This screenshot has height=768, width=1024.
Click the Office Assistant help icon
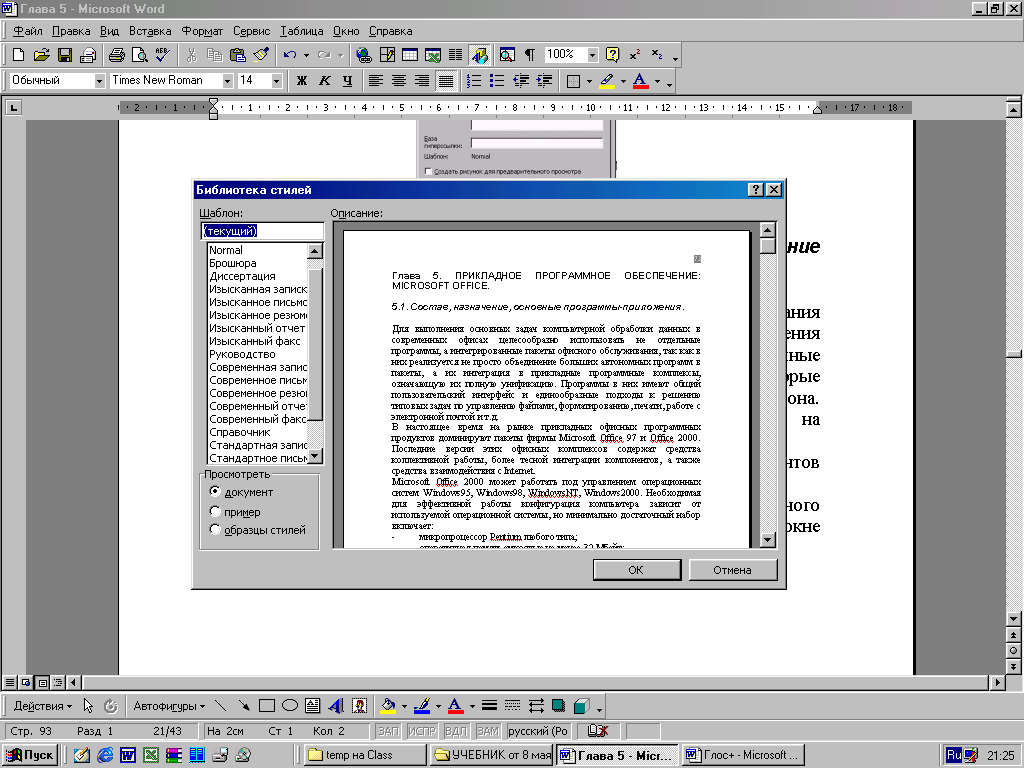(x=612, y=55)
